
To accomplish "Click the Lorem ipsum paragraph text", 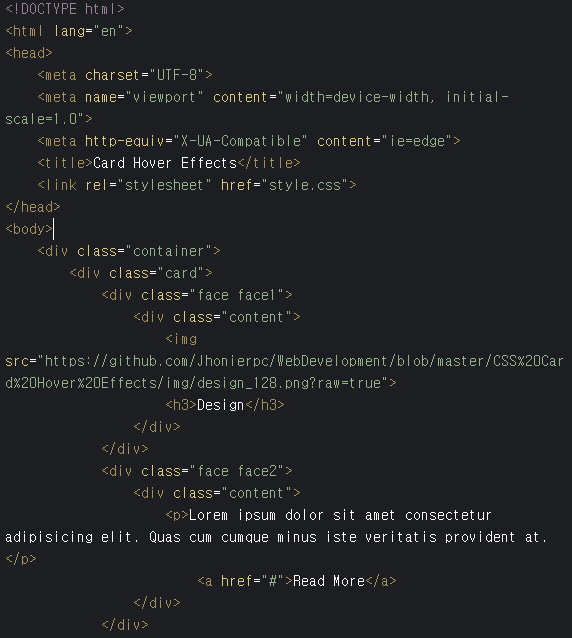I will 277,526.
